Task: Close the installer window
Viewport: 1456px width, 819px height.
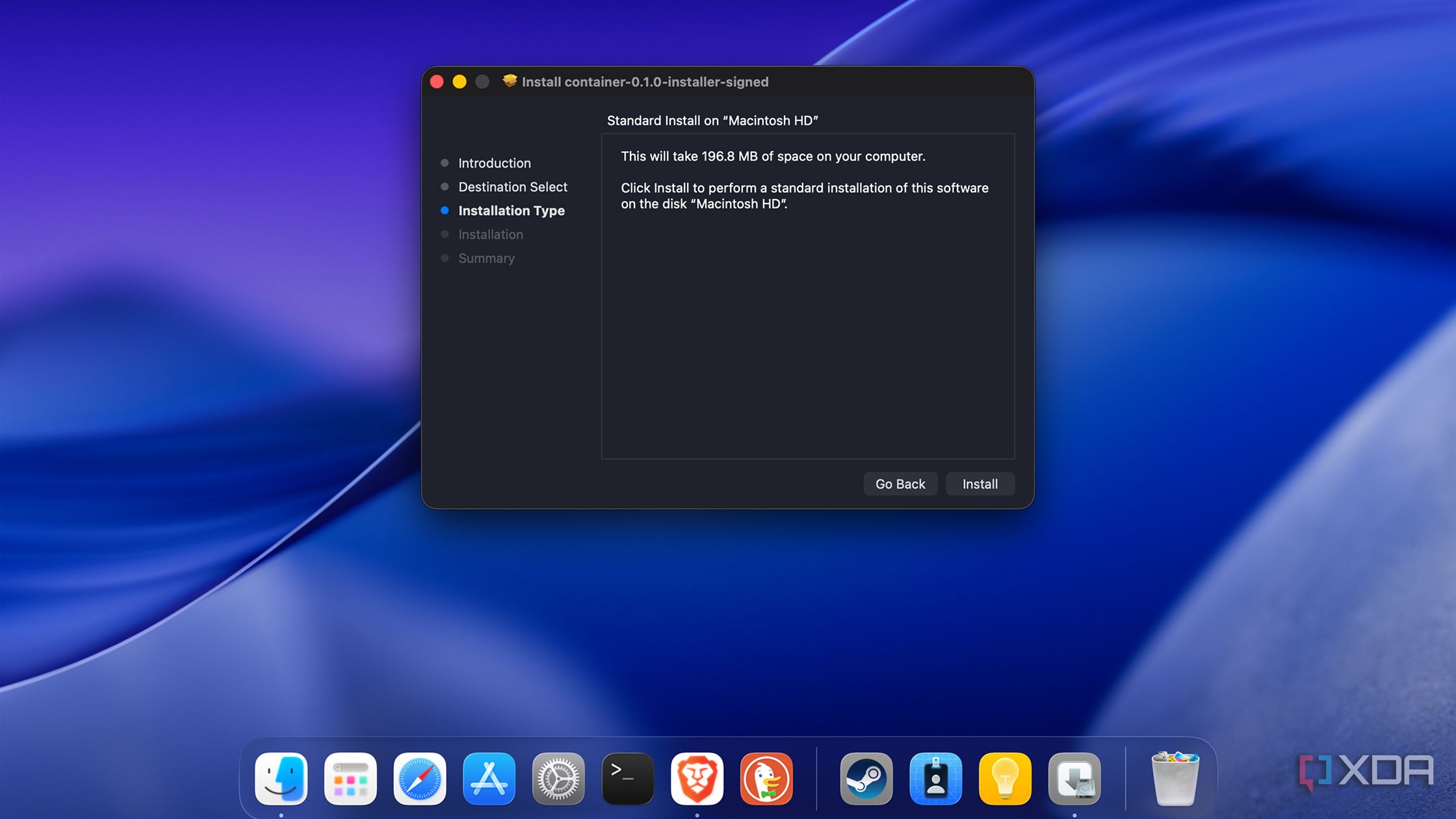Action: [437, 81]
